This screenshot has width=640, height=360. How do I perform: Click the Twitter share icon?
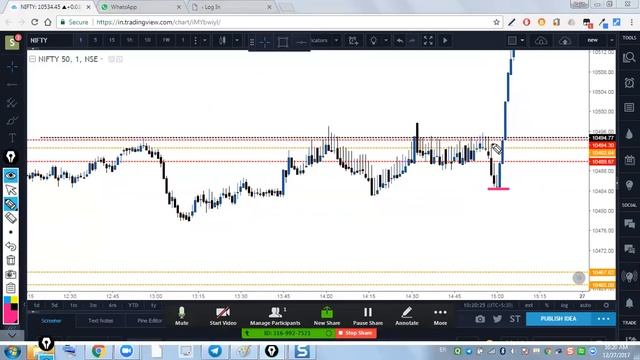click(497, 319)
